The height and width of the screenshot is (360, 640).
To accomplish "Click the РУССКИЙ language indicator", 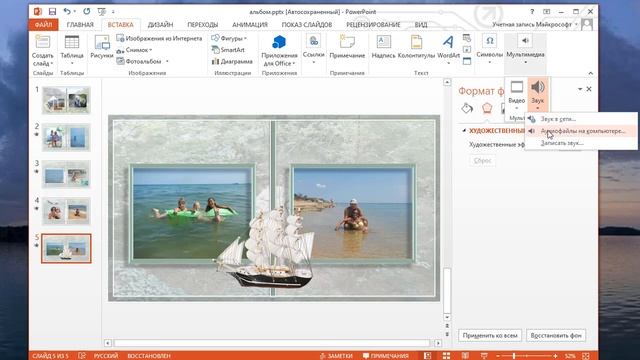I will click(106, 356).
